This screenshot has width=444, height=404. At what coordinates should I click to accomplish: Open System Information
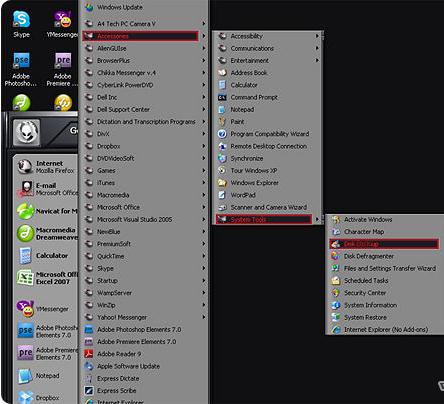(384, 305)
